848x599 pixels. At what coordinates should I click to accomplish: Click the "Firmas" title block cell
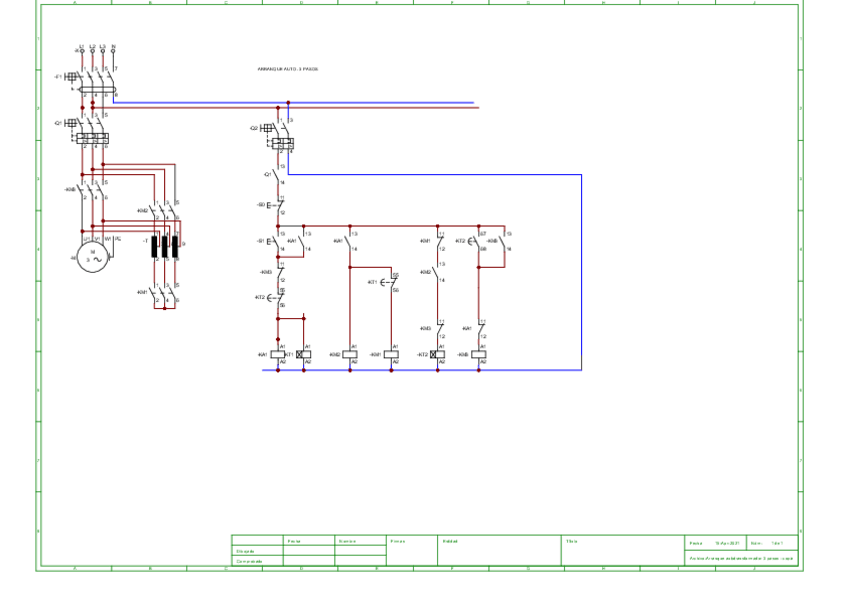point(412,550)
